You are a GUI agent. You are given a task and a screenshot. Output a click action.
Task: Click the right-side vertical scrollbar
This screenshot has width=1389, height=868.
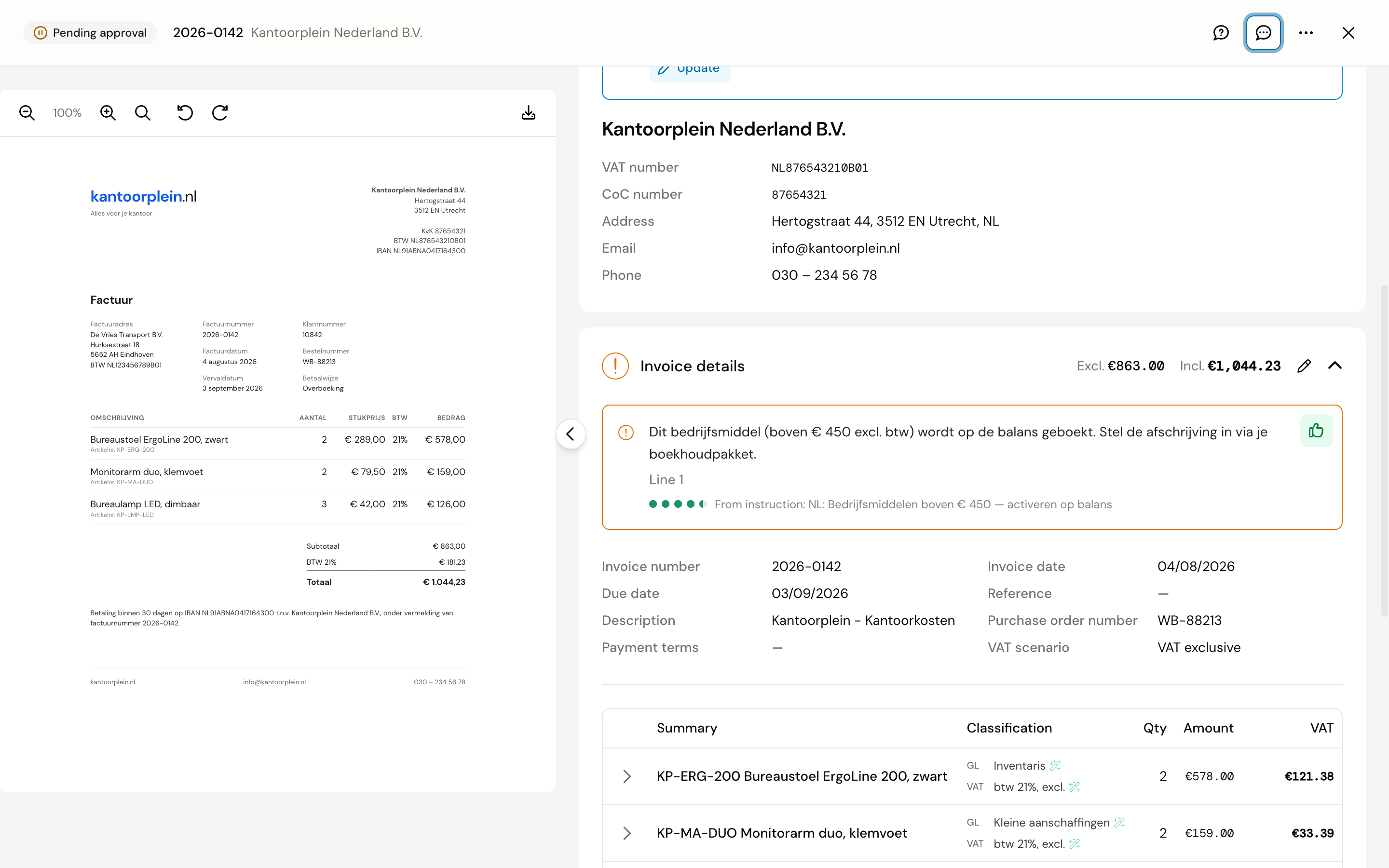1384,450
